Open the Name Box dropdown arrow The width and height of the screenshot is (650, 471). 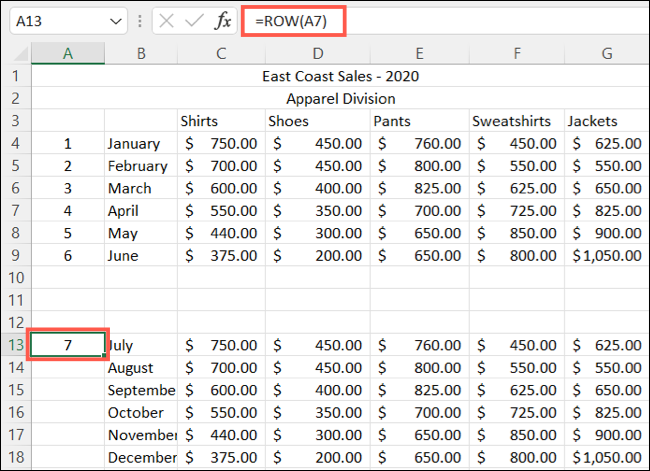pyautogui.click(x=115, y=21)
